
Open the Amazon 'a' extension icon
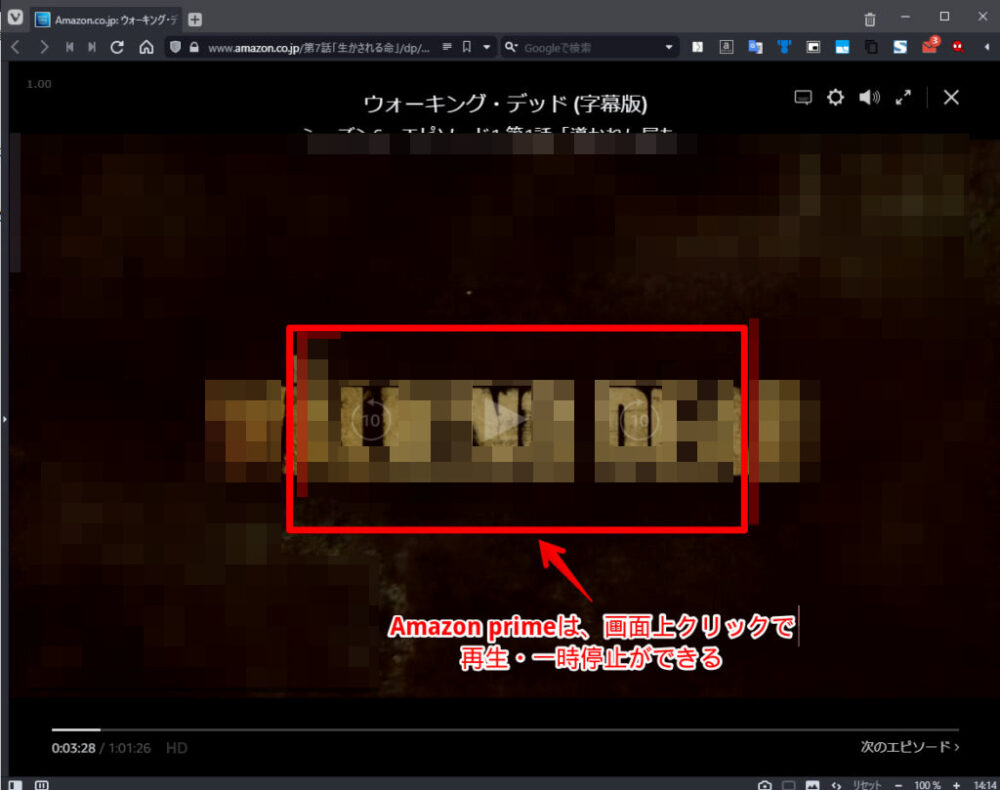pyautogui.click(x=726, y=47)
